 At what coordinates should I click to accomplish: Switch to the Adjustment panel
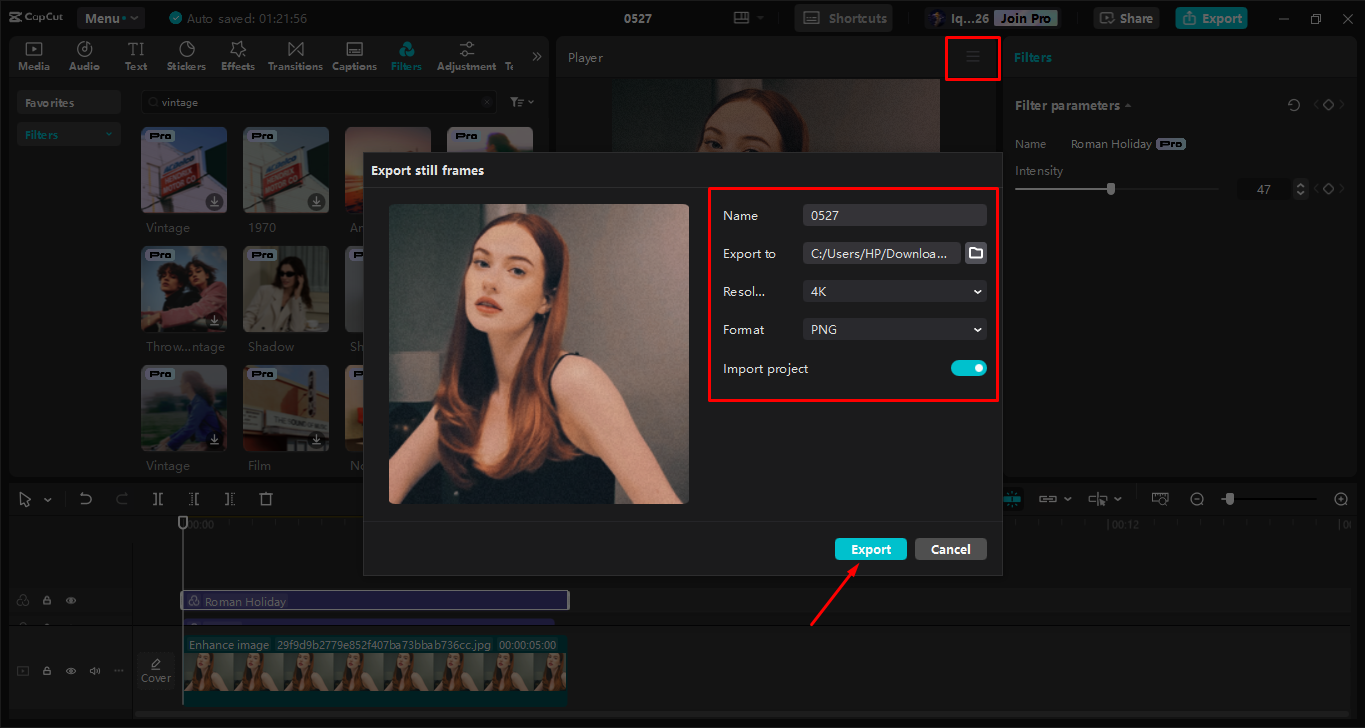pos(466,55)
